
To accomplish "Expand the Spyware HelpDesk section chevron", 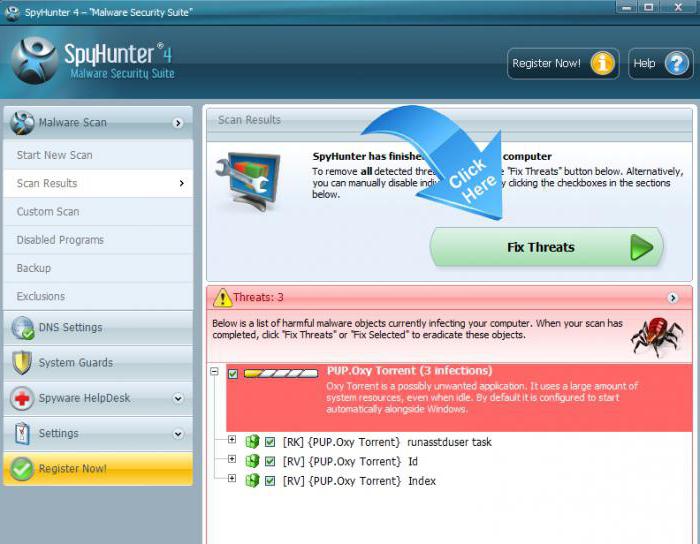I will 178,398.
